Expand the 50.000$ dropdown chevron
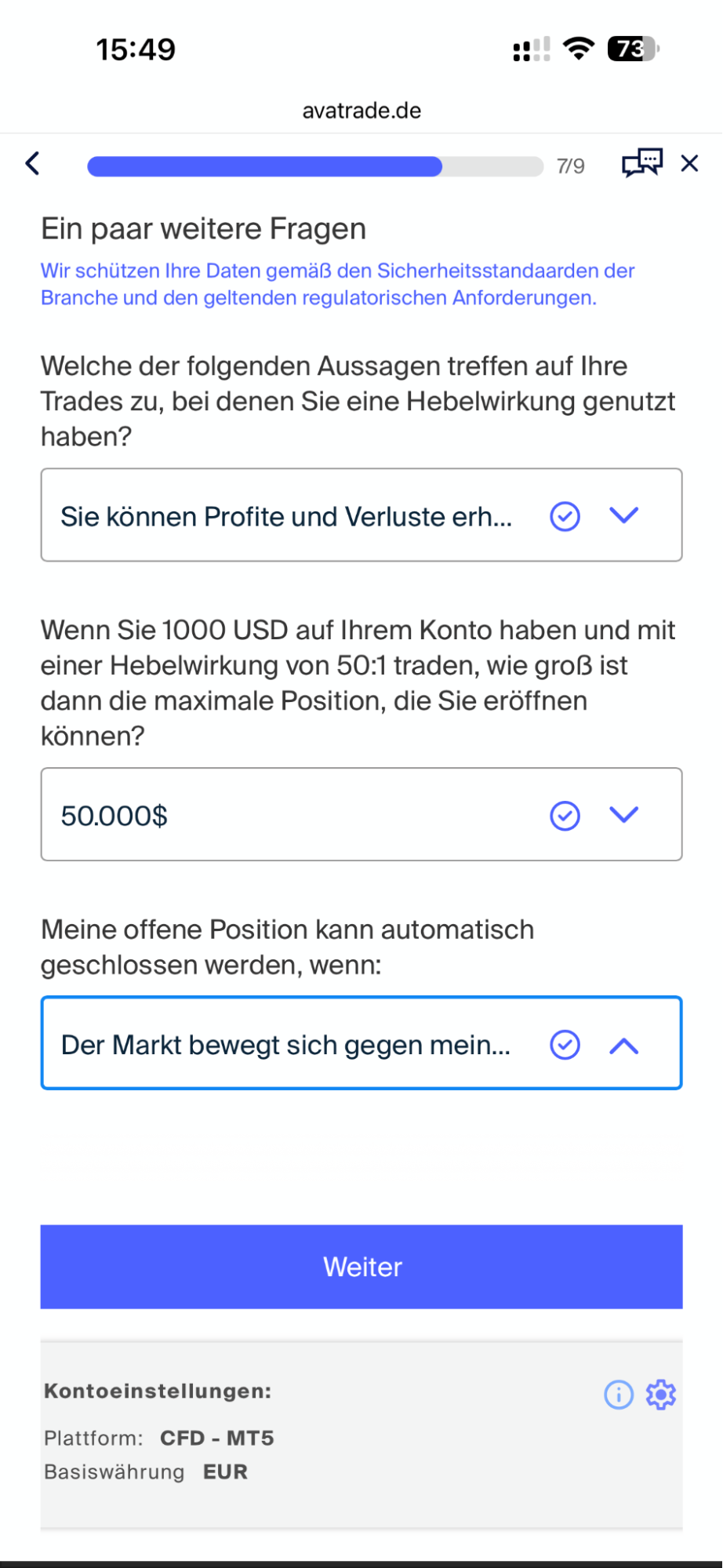The height and width of the screenshot is (1568, 723). [x=624, y=815]
